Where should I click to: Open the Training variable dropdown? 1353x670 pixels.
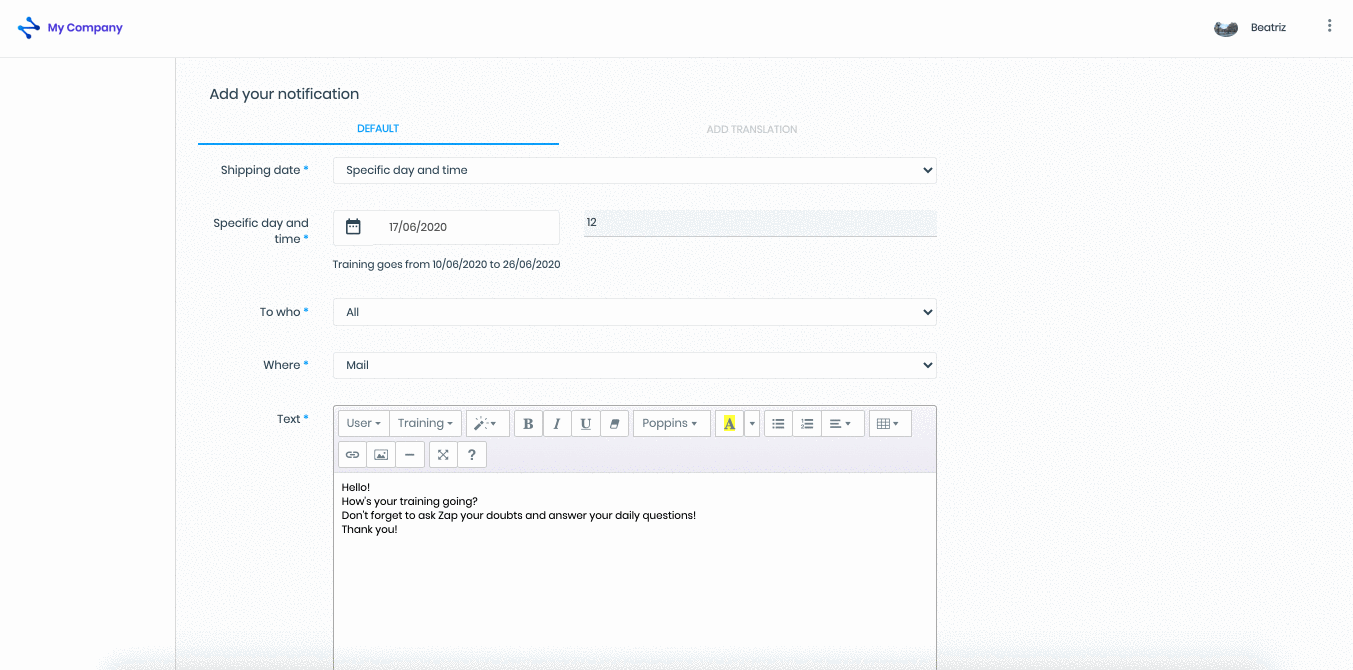coord(425,424)
